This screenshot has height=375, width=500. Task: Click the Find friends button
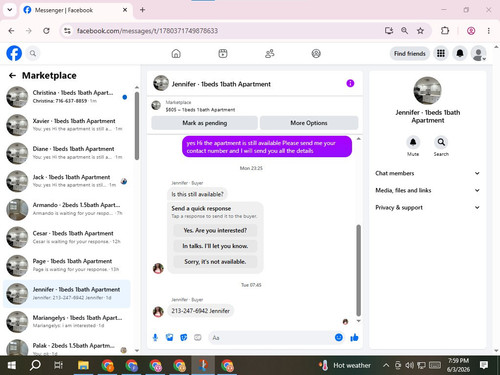[x=410, y=53]
